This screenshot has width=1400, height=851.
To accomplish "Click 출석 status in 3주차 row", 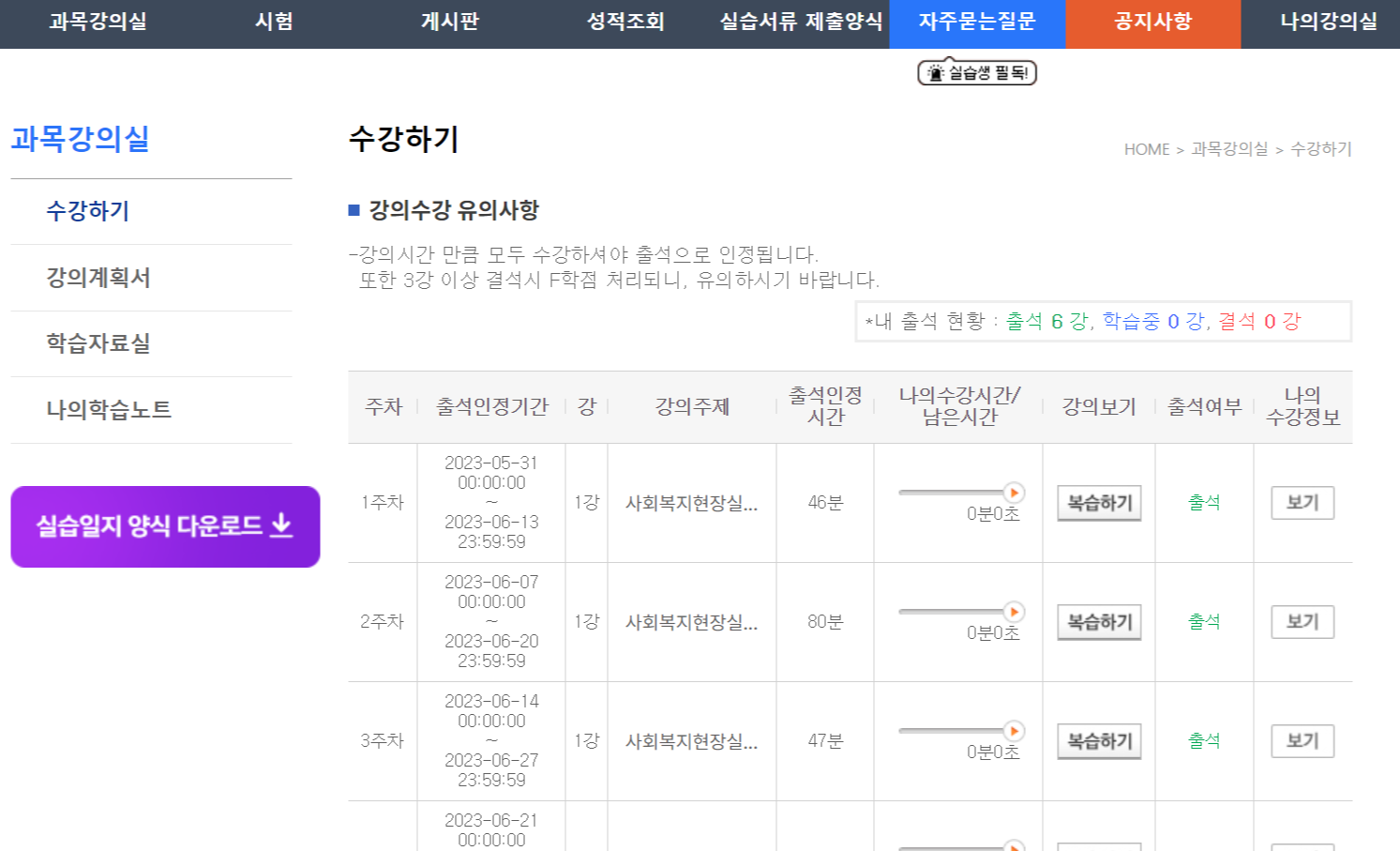I will pyautogui.click(x=1204, y=741).
